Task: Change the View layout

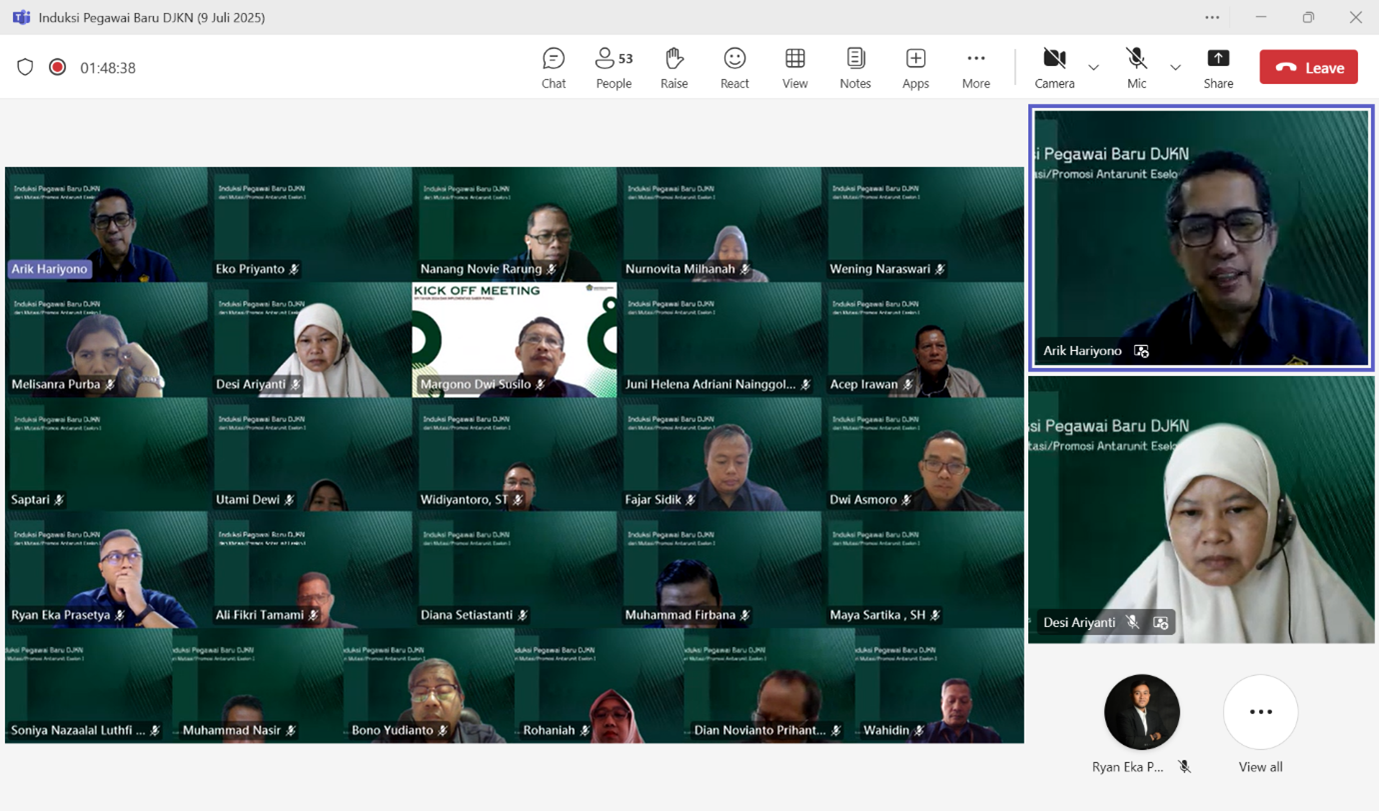Action: 795,67
